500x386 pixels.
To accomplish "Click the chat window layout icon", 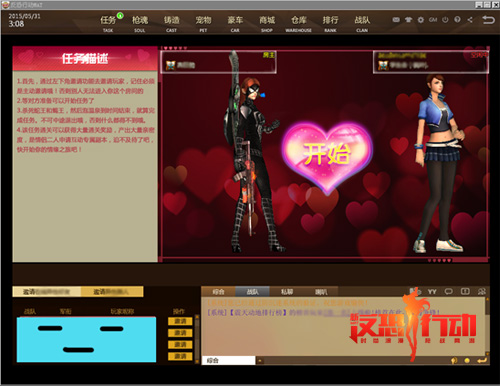I will (x=465, y=292).
